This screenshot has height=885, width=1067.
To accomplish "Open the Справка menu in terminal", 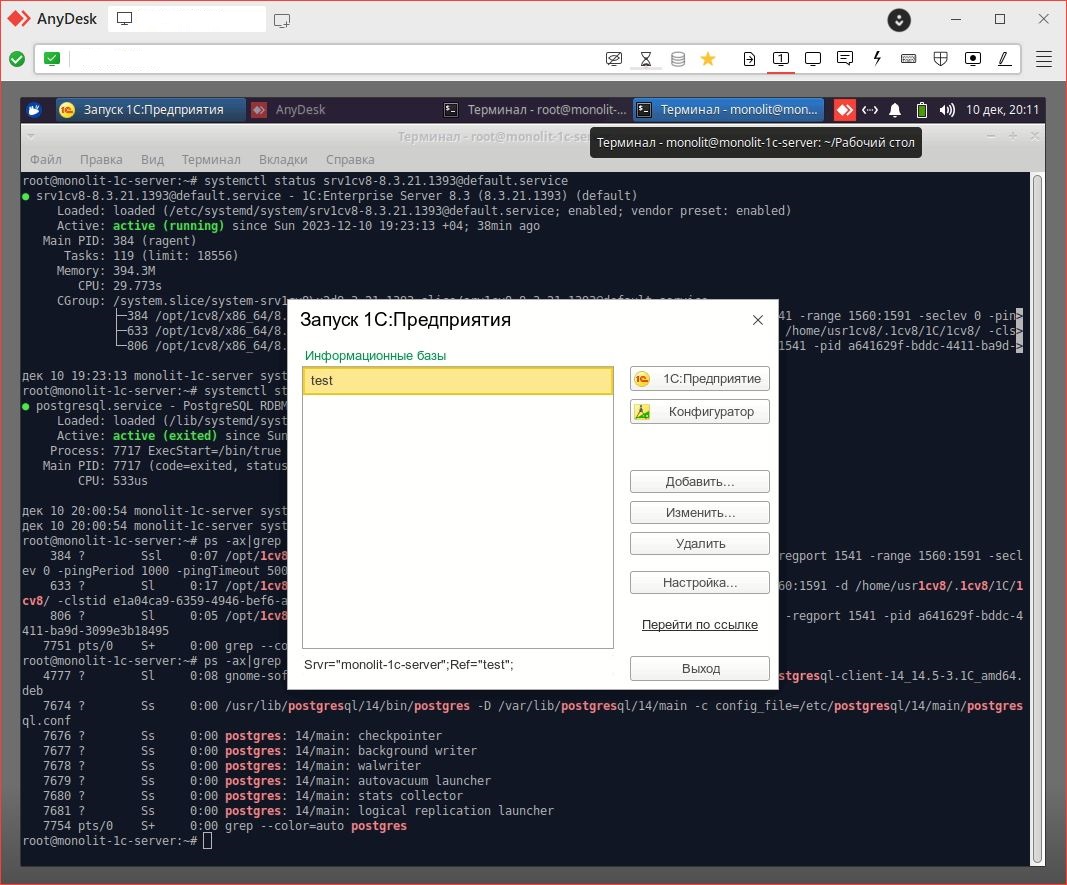I will [350, 160].
